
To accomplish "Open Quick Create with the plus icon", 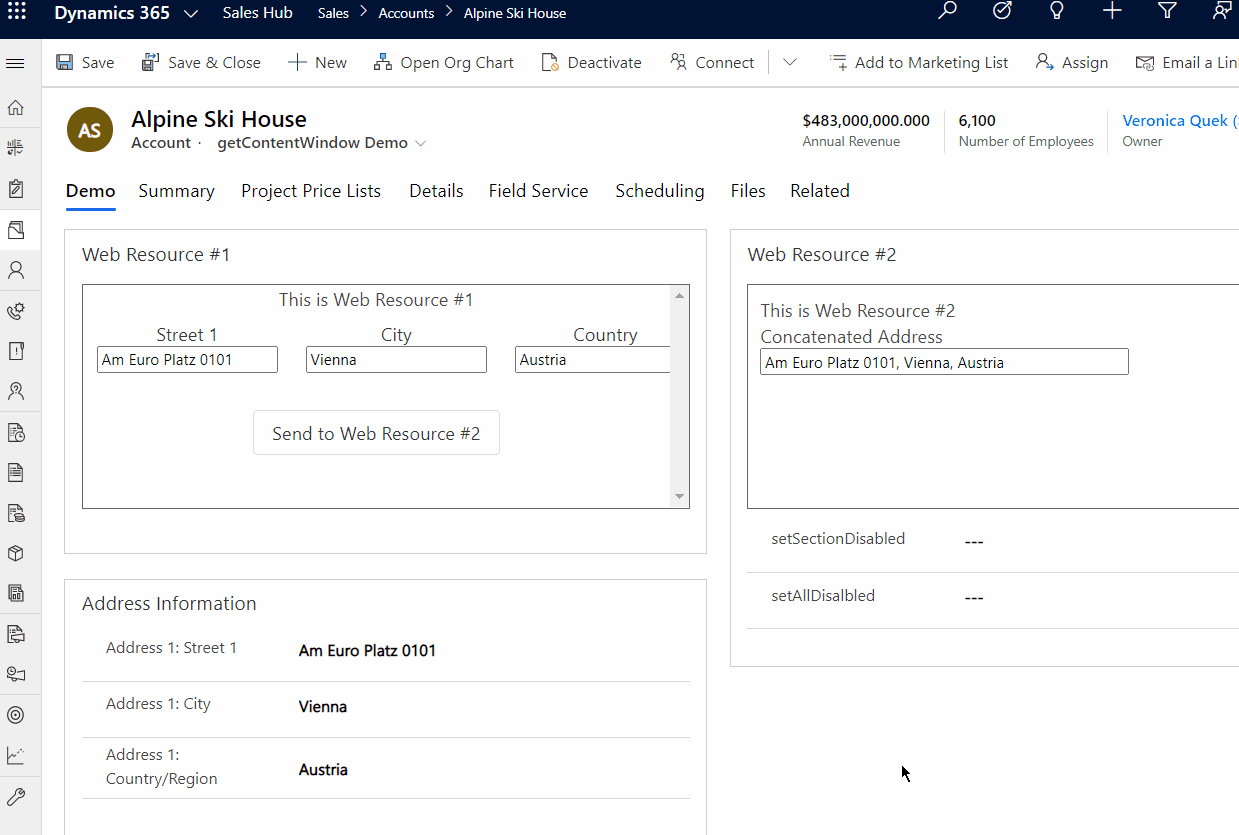I will 1111,12.
